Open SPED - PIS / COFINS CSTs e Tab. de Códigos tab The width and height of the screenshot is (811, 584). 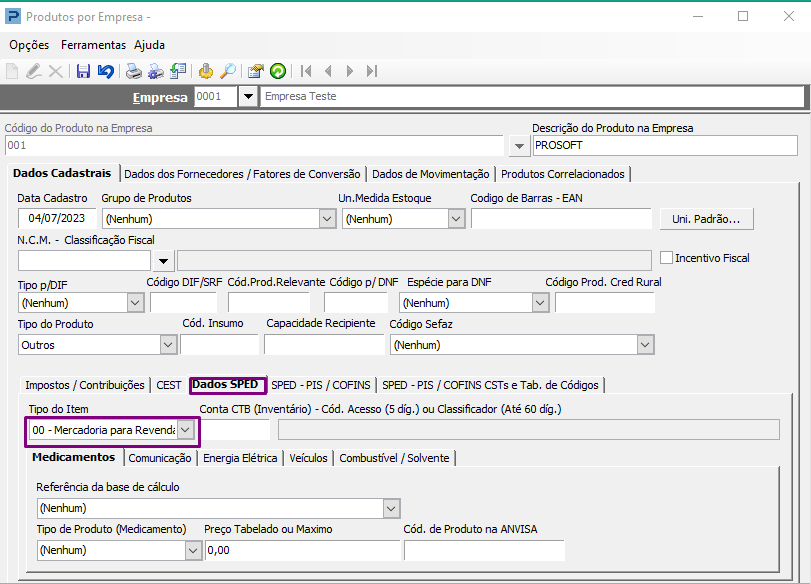point(490,385)
